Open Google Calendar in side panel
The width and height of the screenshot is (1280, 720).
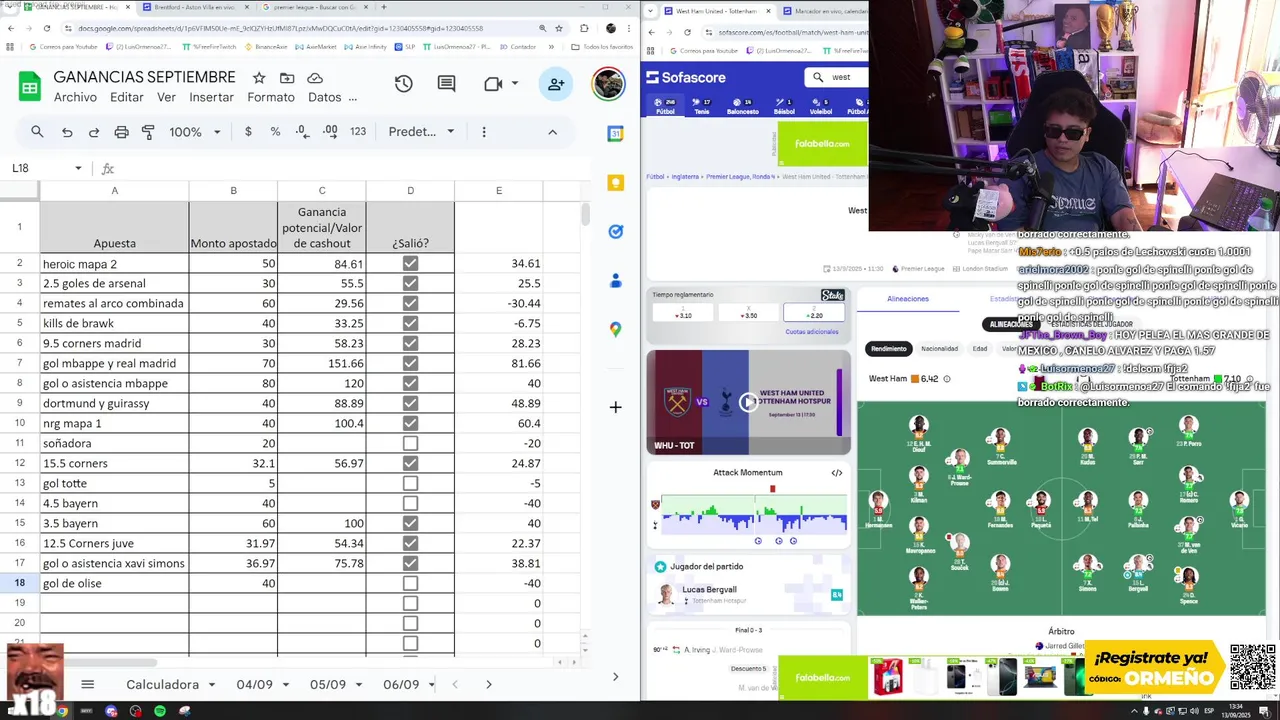point(616,134)
